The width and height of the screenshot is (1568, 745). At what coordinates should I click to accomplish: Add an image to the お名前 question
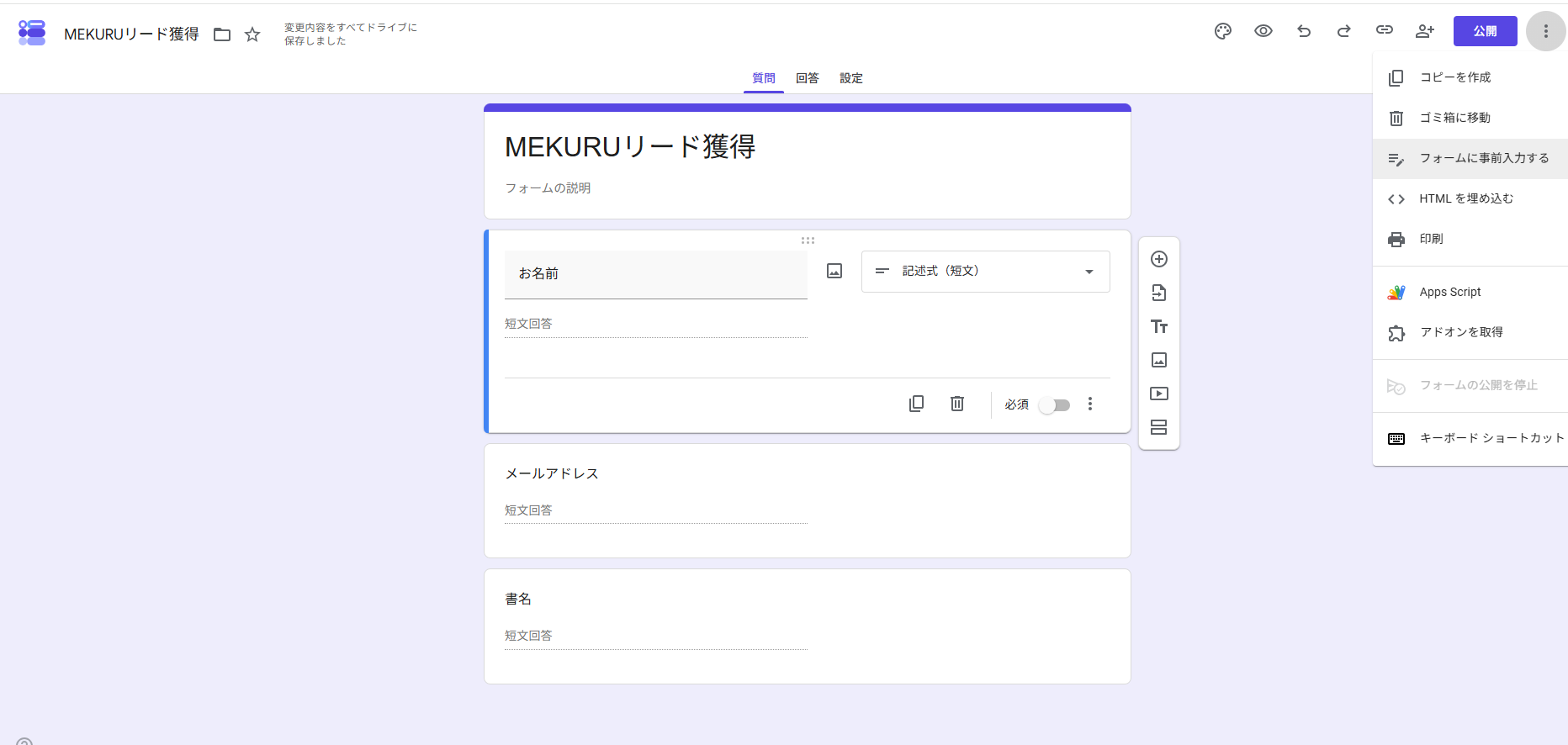(834, 271)
